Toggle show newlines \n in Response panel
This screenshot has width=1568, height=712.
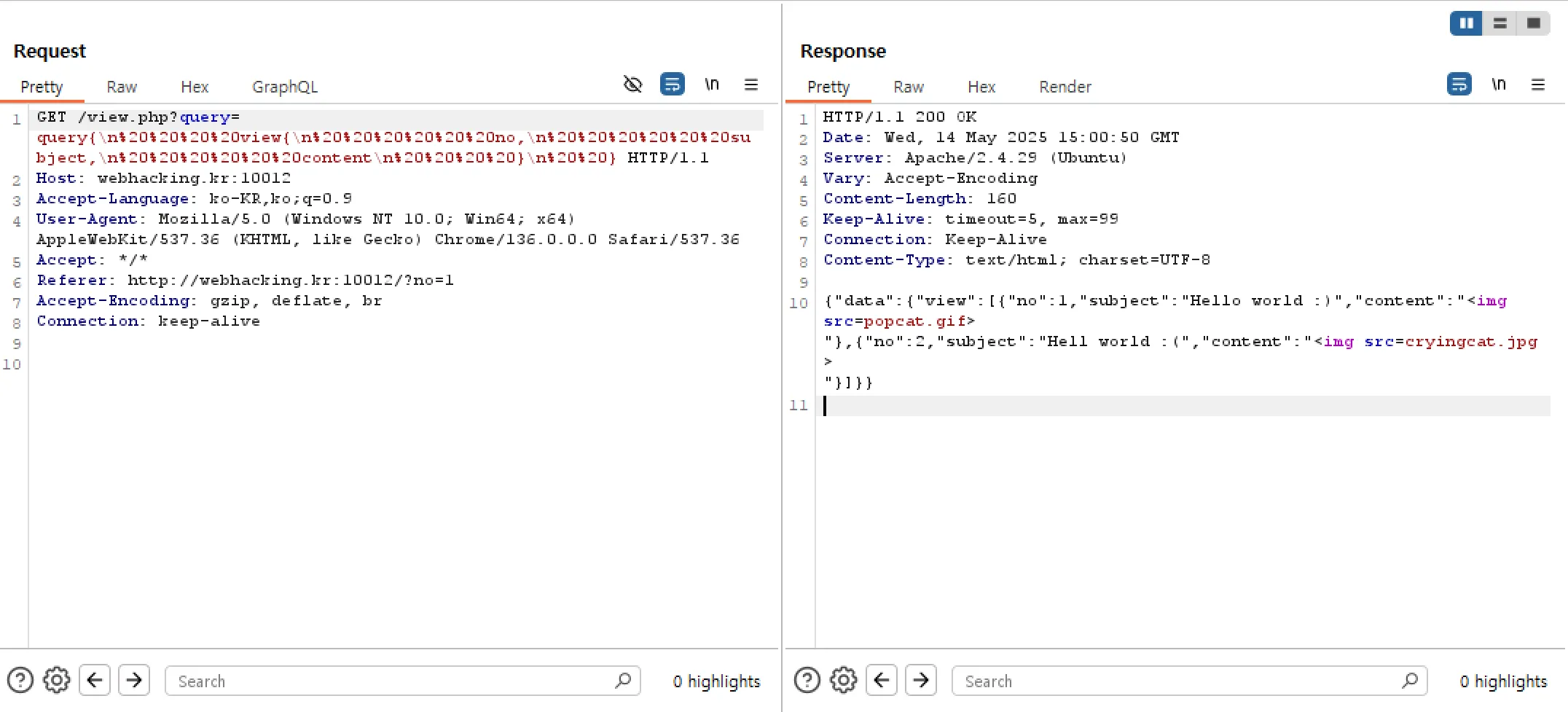click(x=1499, y=85)
